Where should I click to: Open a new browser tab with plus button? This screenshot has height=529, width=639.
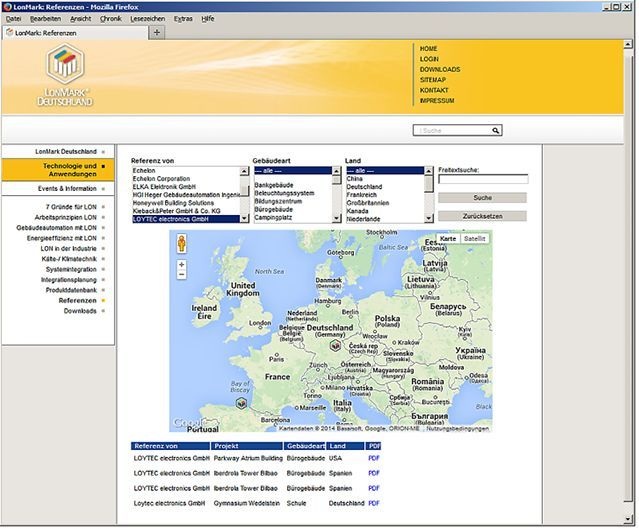point(156,33)
